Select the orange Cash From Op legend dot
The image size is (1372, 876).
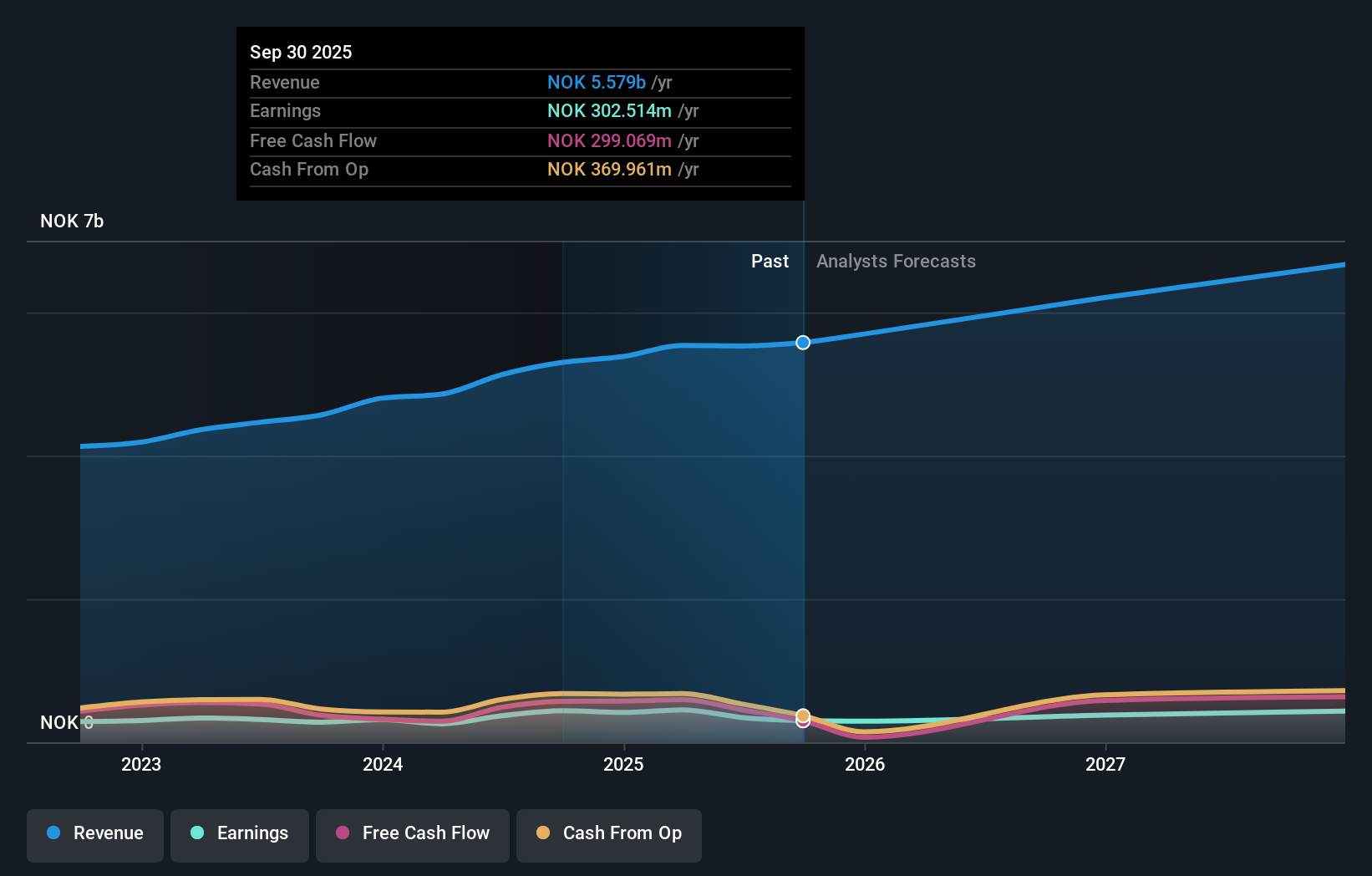coord(544,833)
